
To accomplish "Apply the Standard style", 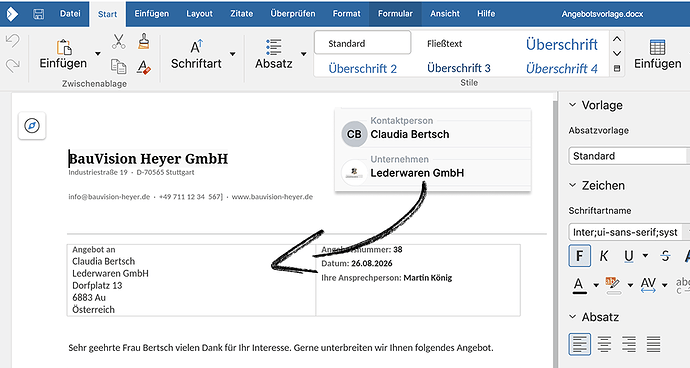I will point(363,43).
